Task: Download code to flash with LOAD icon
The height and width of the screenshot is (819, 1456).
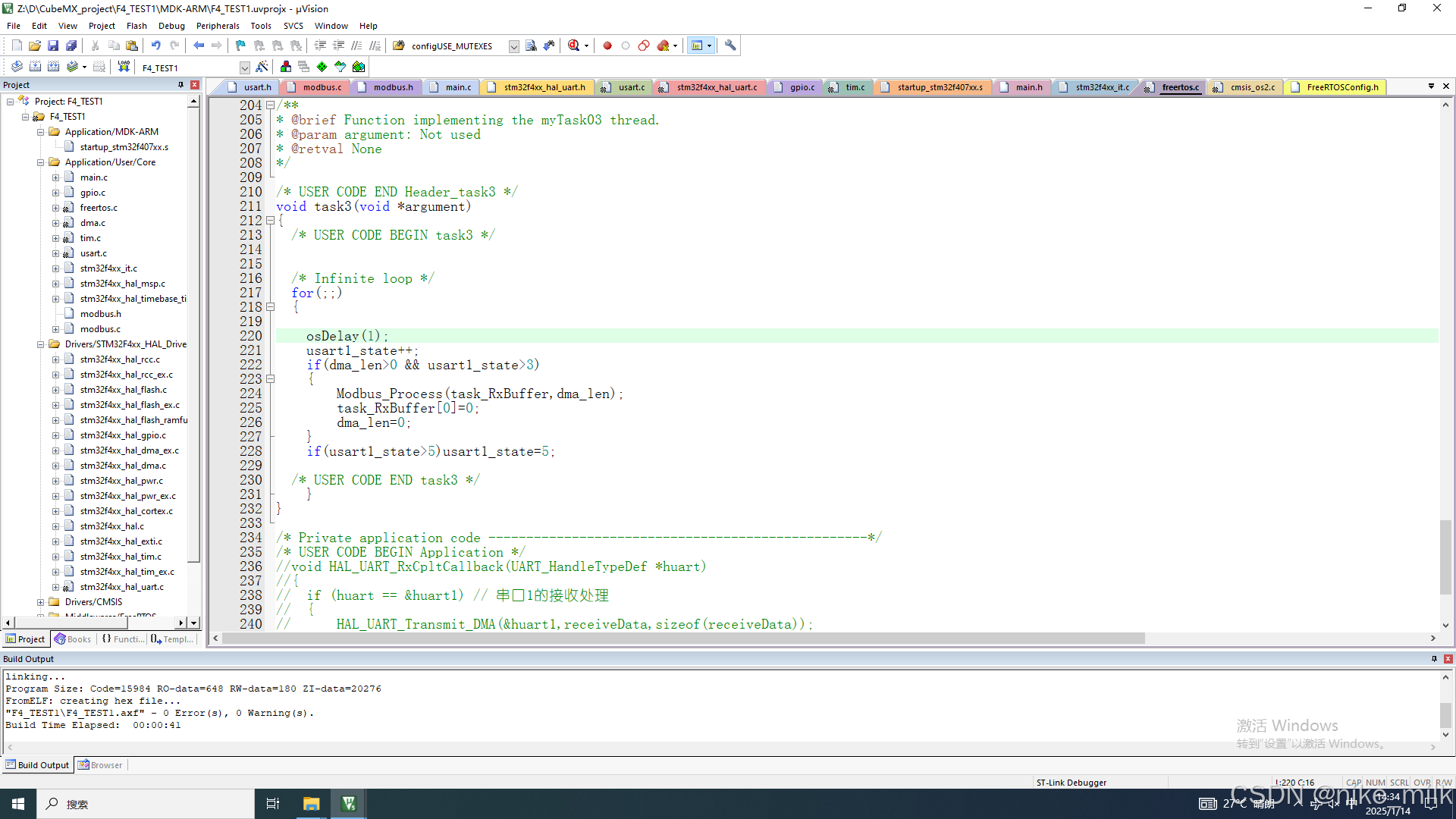Action: 124,66
